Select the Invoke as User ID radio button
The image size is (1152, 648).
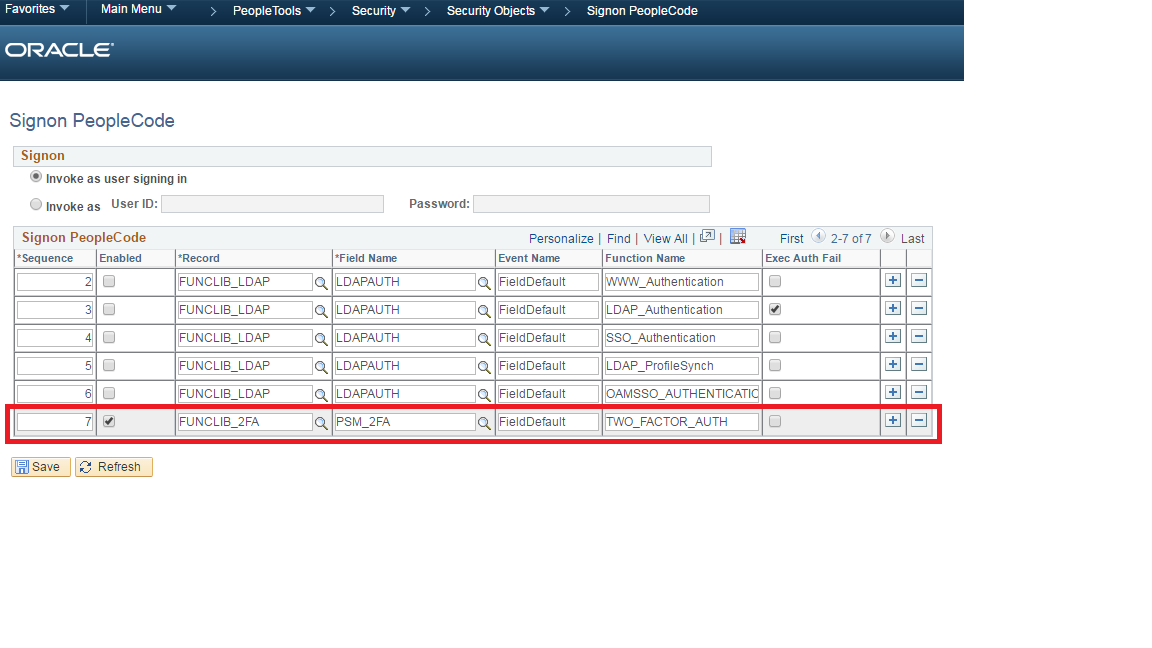tap(37, 205)
